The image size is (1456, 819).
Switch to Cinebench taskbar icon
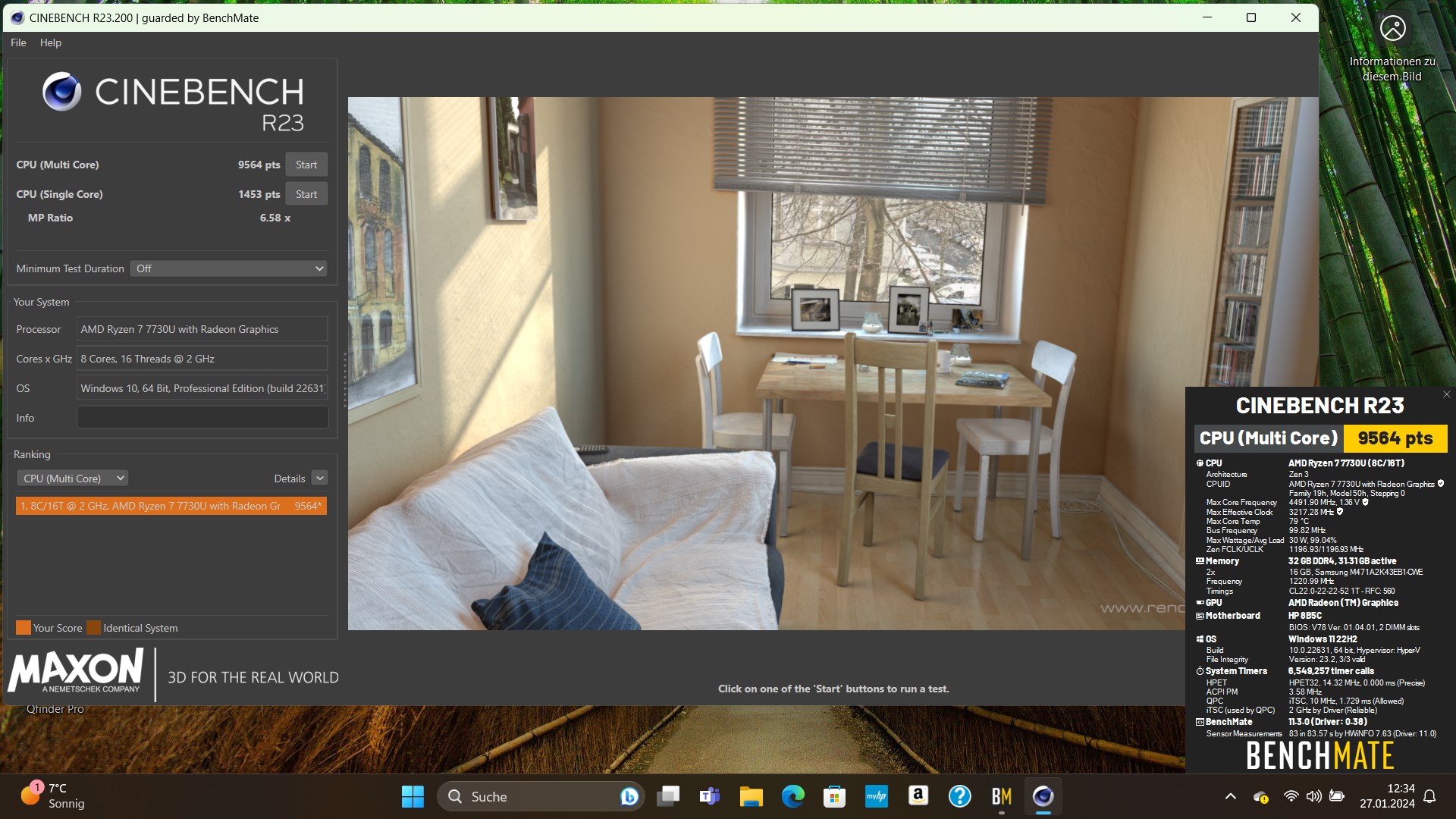pos(1043,796)
